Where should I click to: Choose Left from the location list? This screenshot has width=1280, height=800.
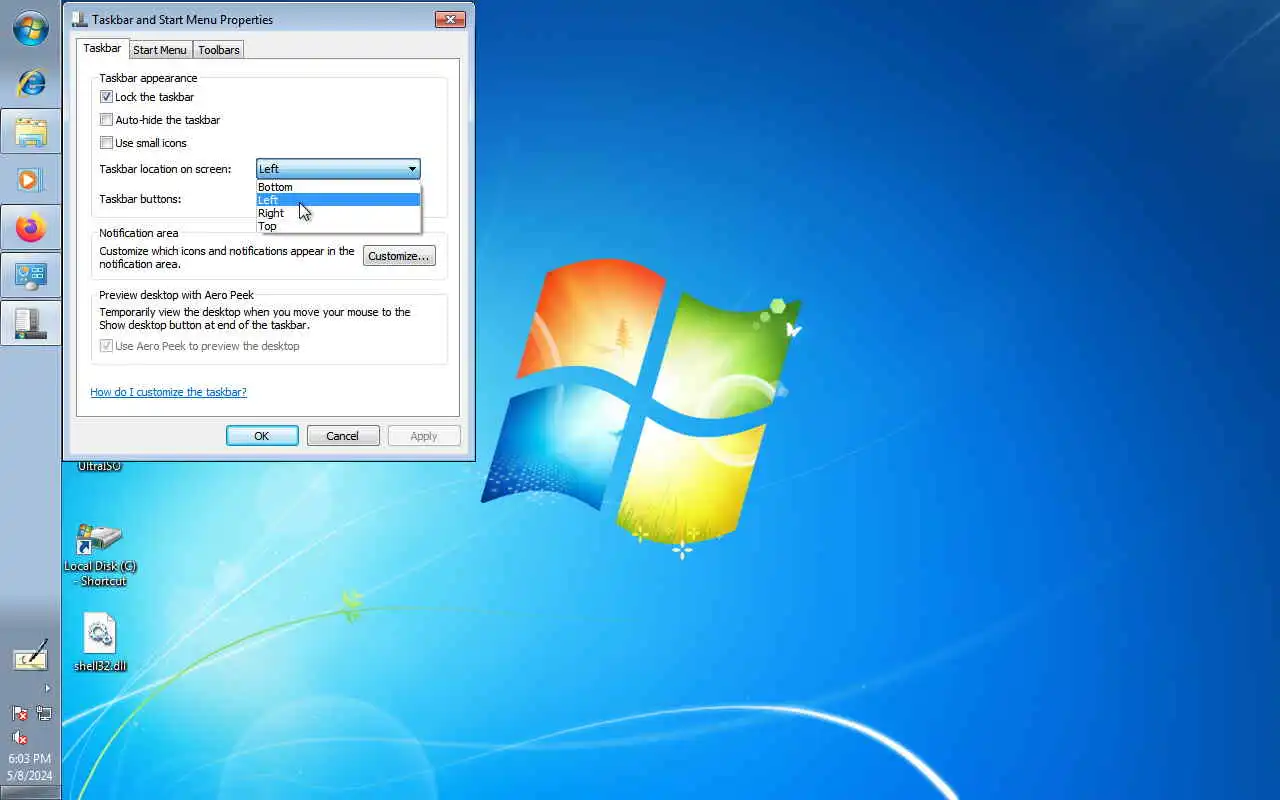(x=338, y=200)
